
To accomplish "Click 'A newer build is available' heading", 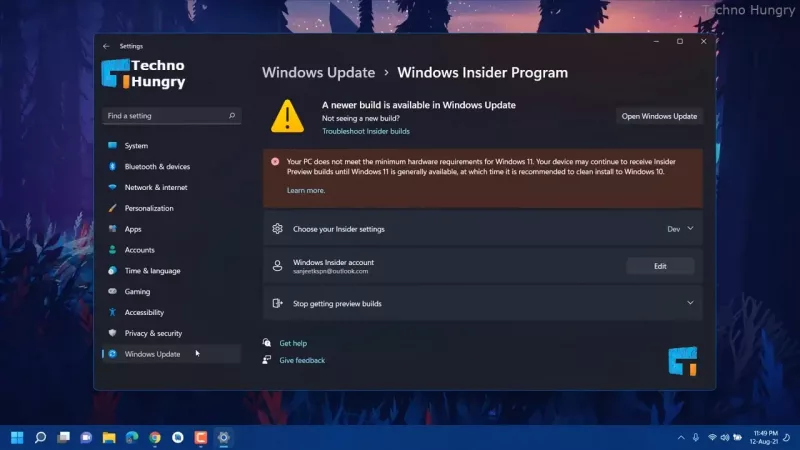I will click(x=419, y=105).
